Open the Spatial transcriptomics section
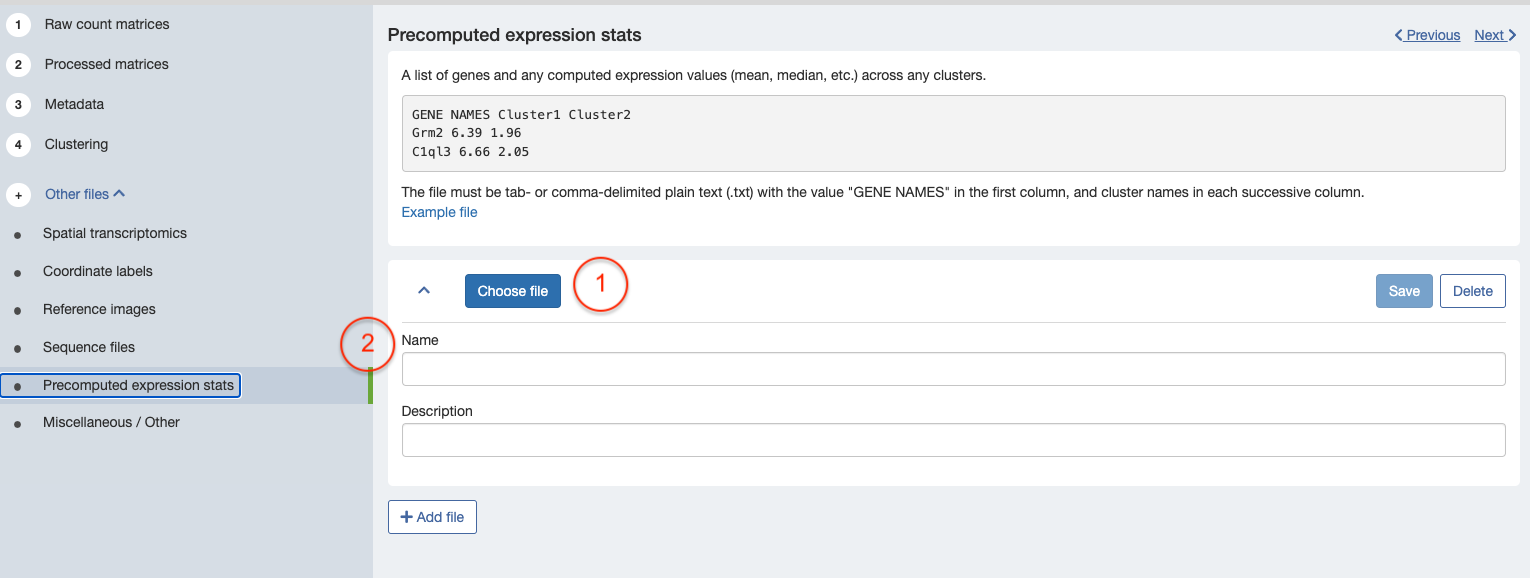Viewport: 1530px width, 578px height. 115,233
